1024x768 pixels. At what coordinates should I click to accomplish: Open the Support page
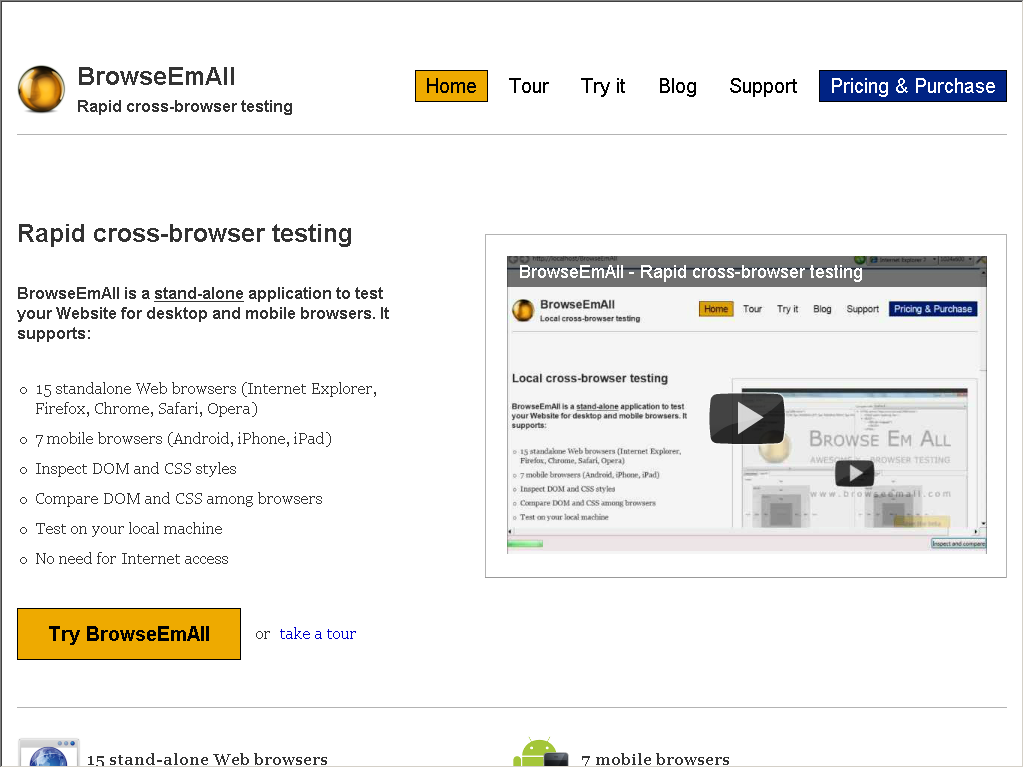pyautogui.click(x=763, y=86)
